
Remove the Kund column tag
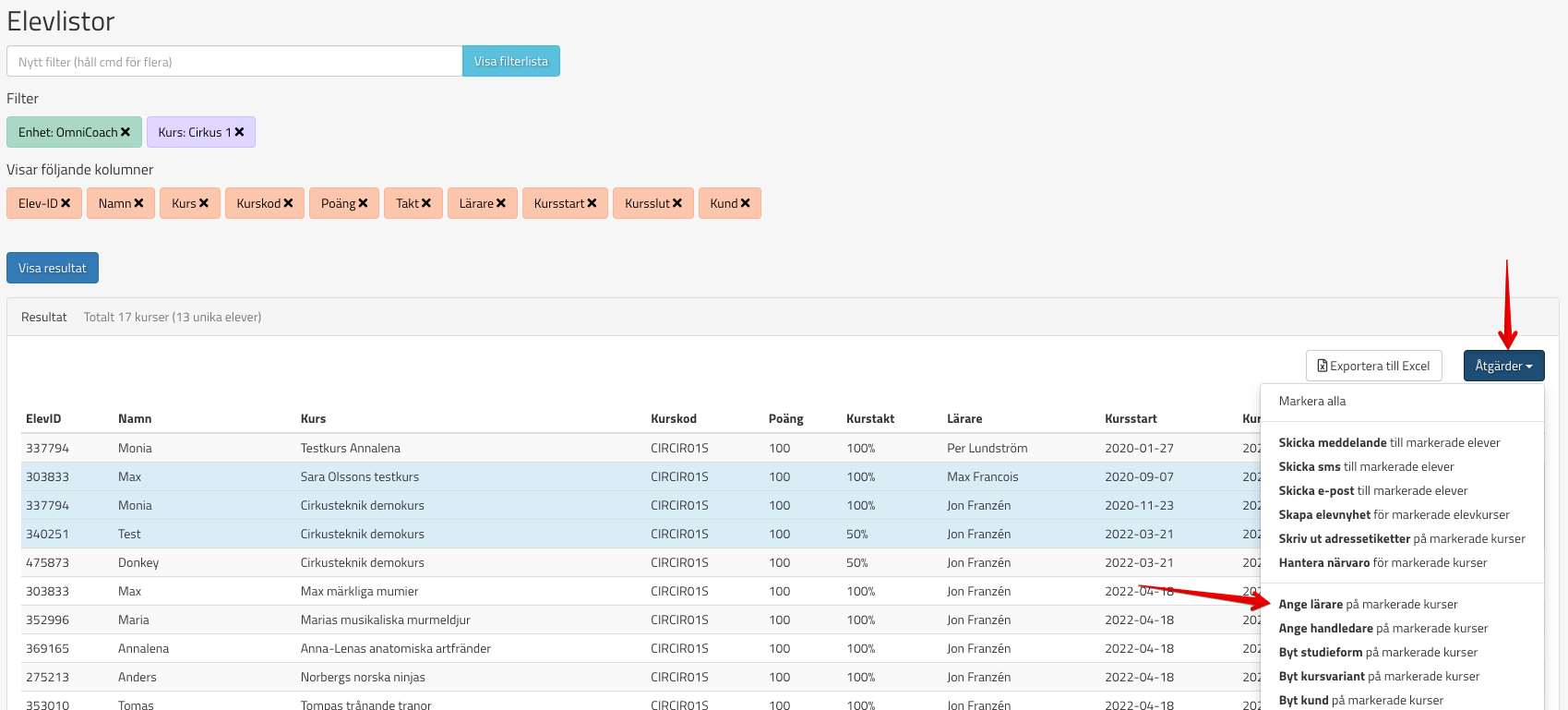[x=745, y=203]
